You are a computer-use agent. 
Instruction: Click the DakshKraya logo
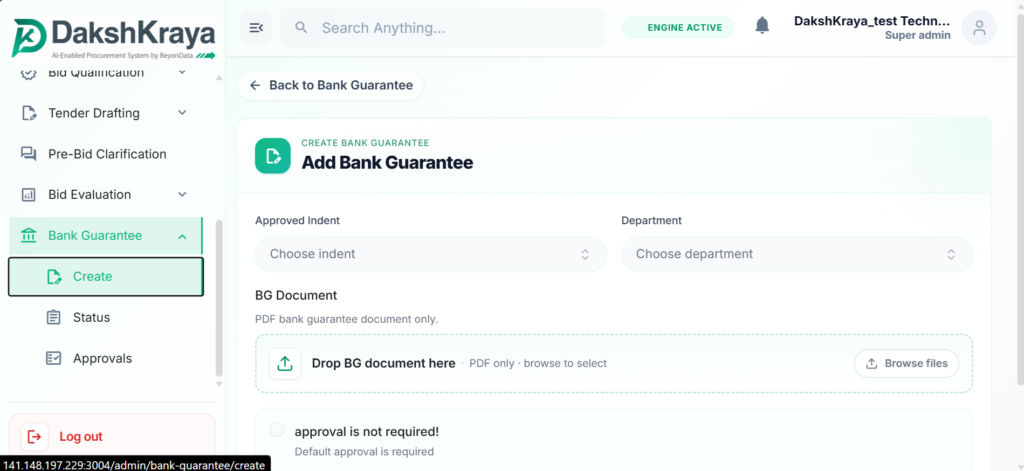[114, 39]
